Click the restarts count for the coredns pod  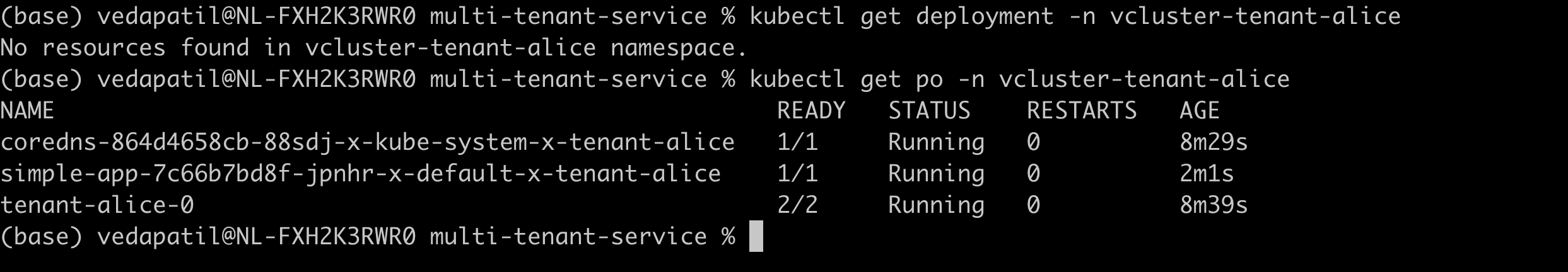pyautogui.click(x=1033, y=142)
